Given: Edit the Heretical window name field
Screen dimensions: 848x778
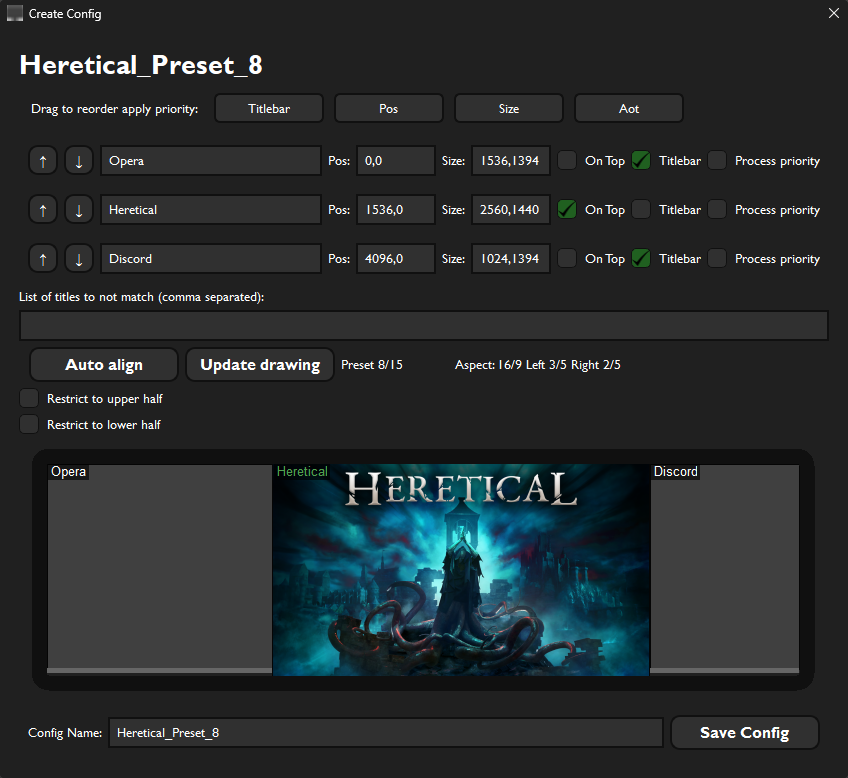Looking at the screenshot, I should 211,210.
